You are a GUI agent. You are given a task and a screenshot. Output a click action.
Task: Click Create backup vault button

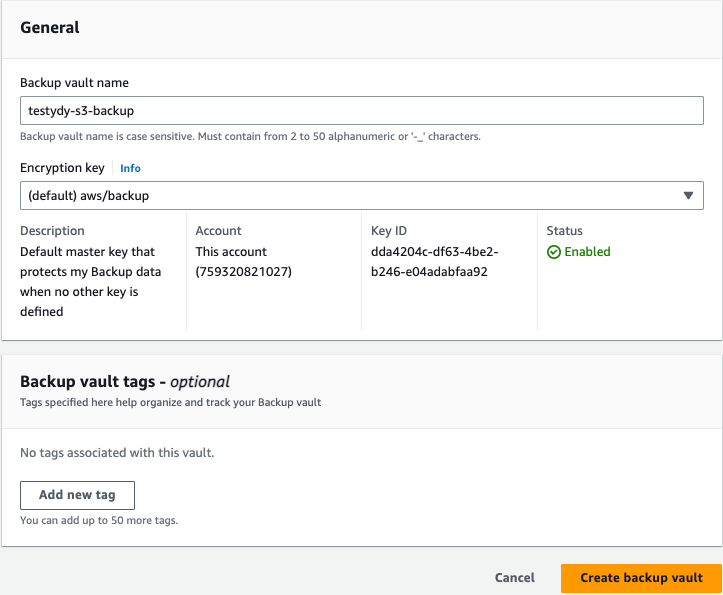641,578
